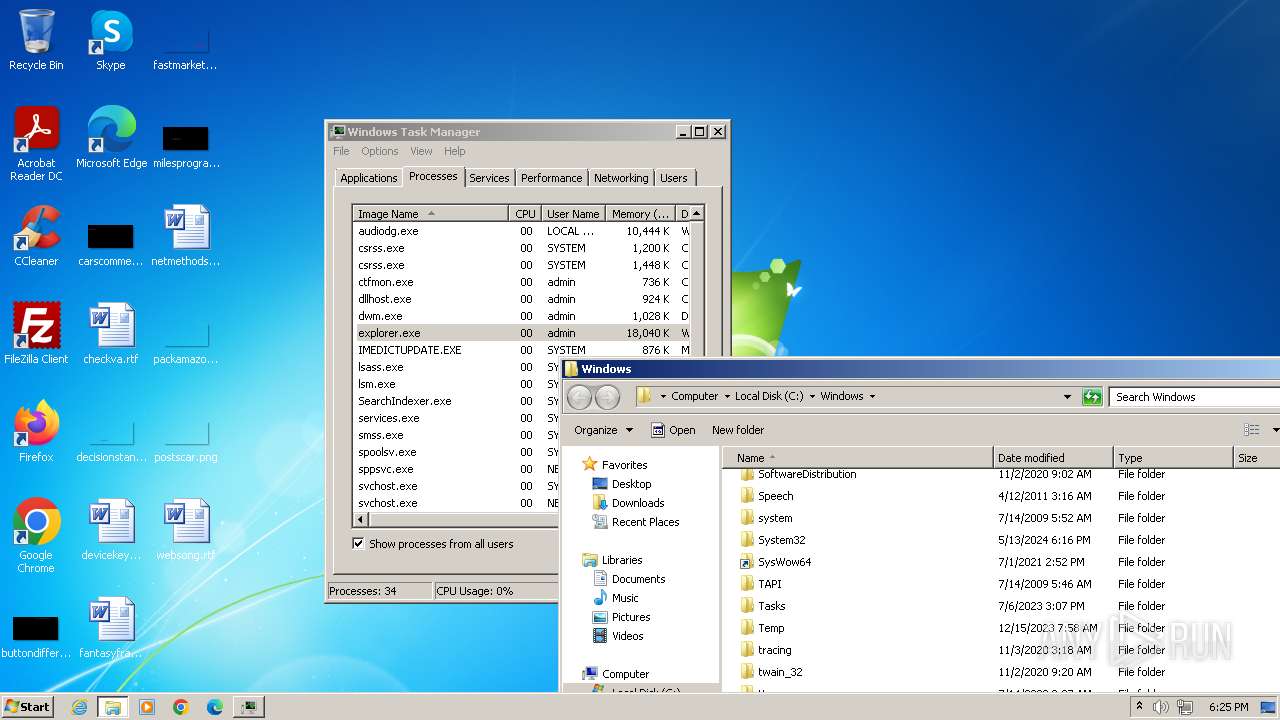The width and height of the screenshot is (1280, 720).
Task: Click the Explorer forward navigation button
Action: click(607, 397)
